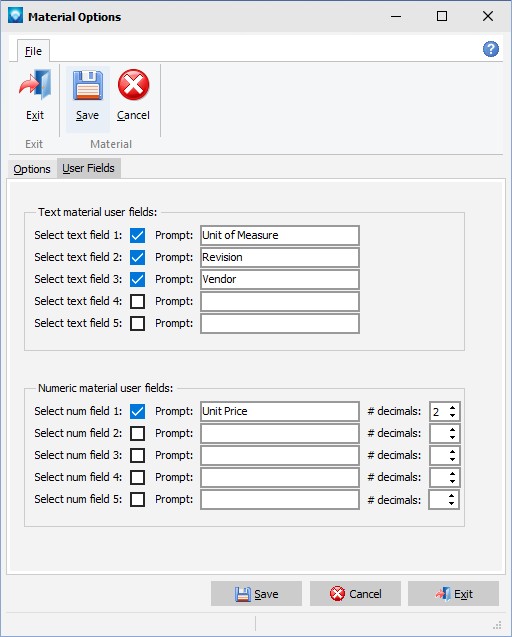Image resolution: width=512 pixels, height=637 pixels.
Task: Uncheck Select text field 1 checkbox
Action: pyautogui.click(x=137, y=235)
